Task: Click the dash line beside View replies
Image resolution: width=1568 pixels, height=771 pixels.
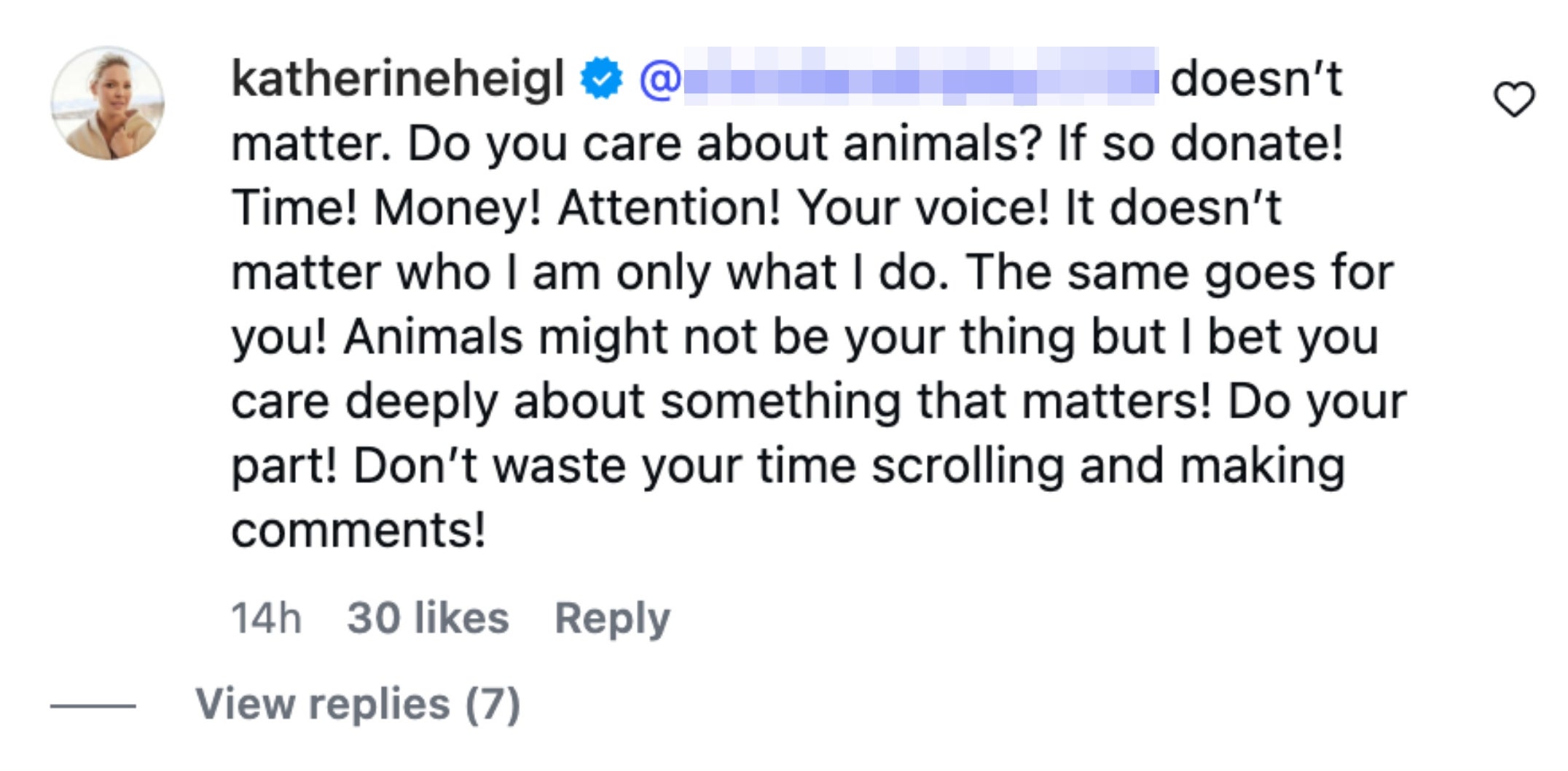Action: (93, 705)
